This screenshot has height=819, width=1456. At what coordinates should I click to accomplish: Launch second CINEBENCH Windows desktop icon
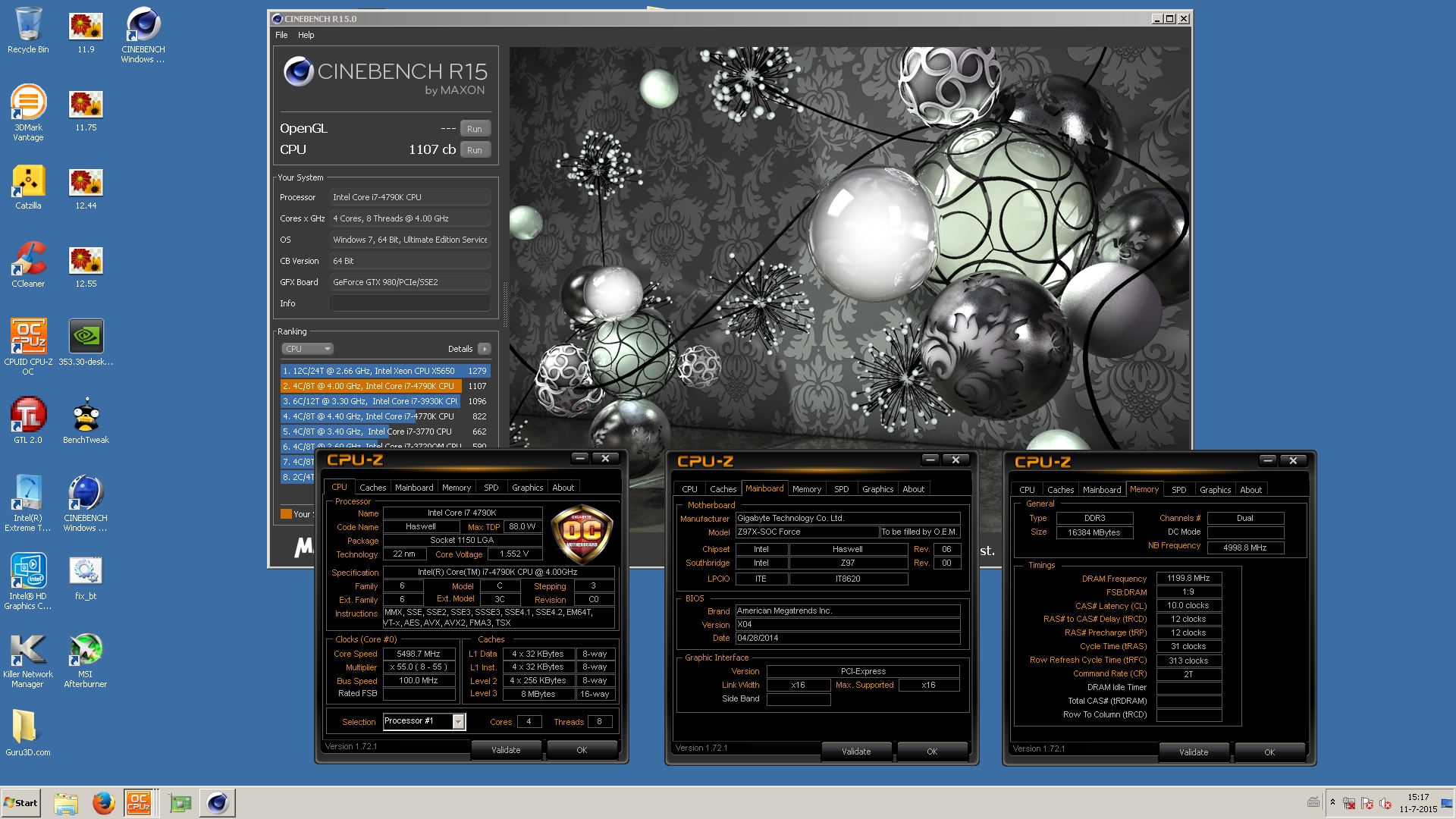(x=86, y=504)
